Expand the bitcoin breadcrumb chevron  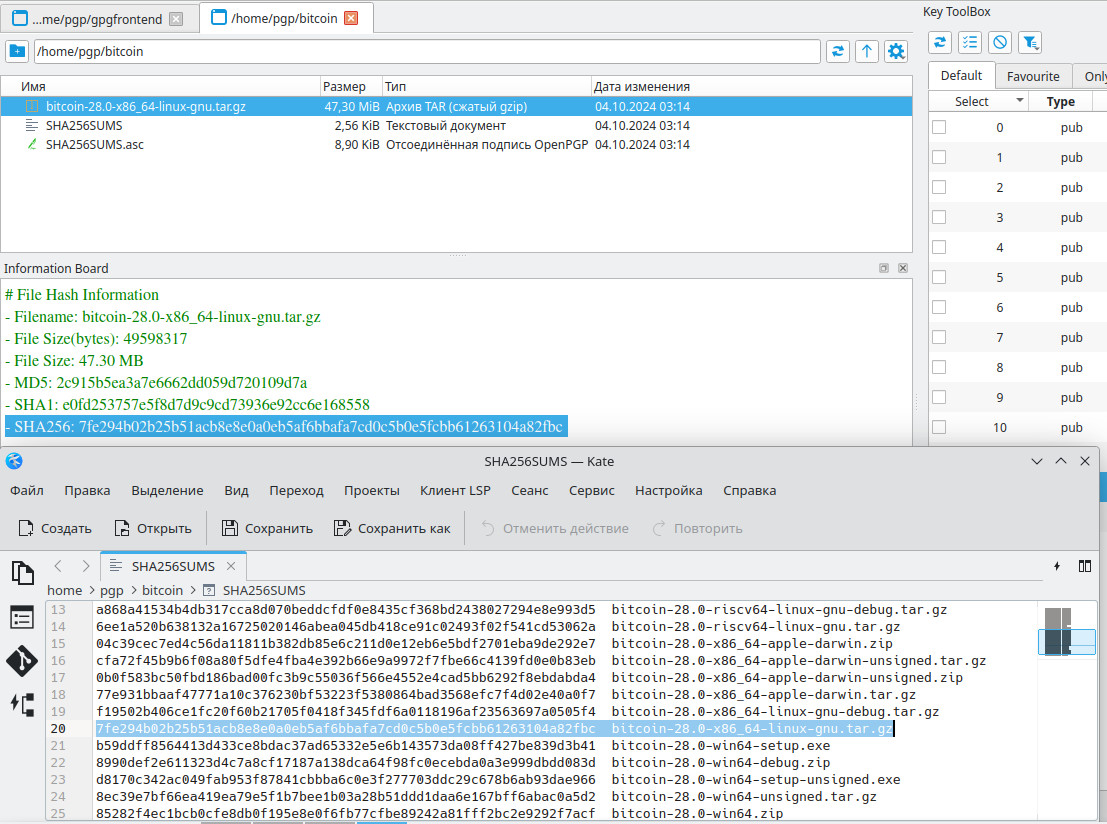pyautogui.click(x=193, y=591)
